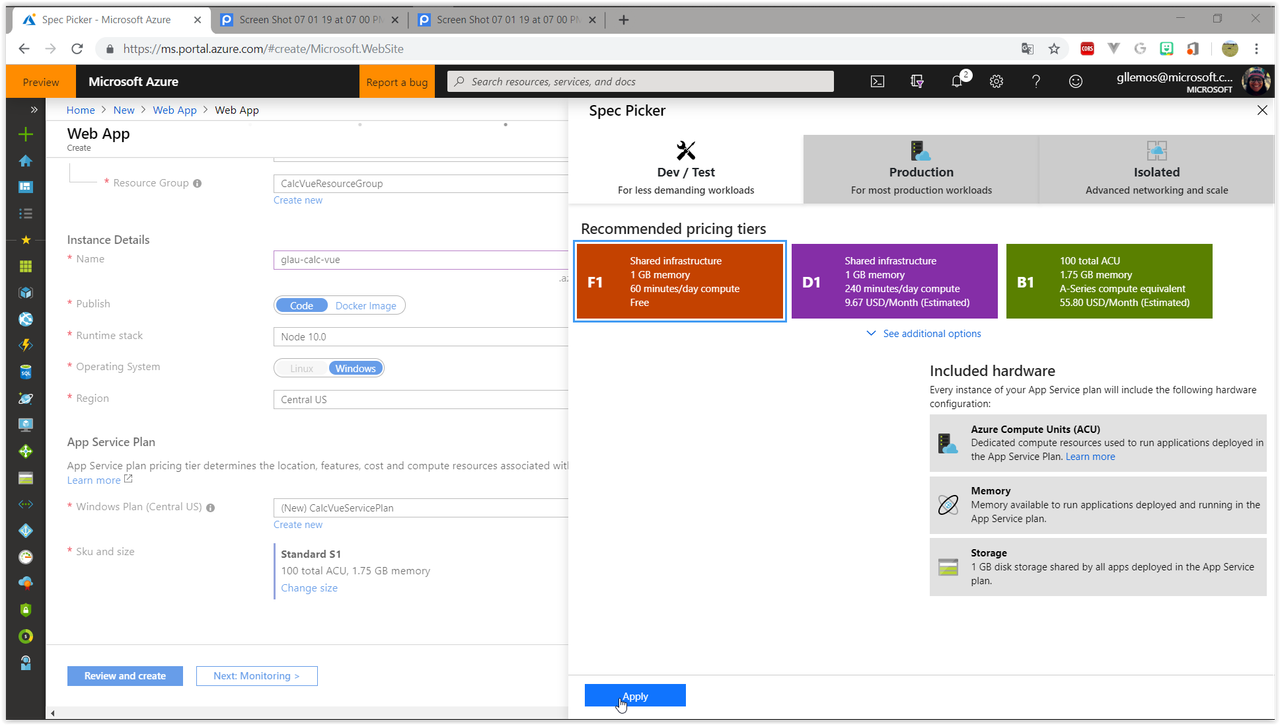Image resolution: width=1280 pixels, height=725 pixels.
Task: Select the D1 shared pricing tier
Action: [894, 281]
